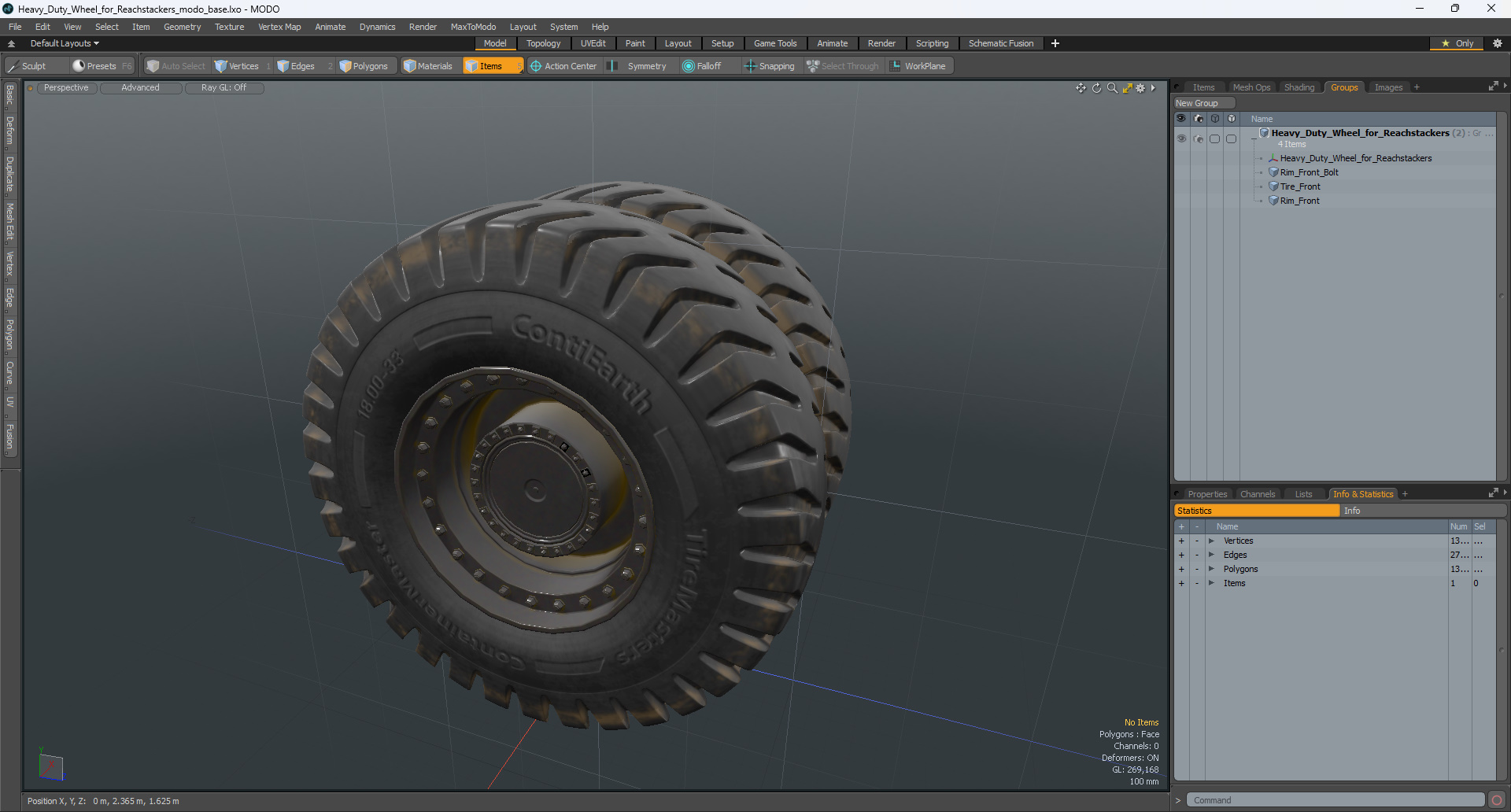Open the Perspective view dropdown
Image resolution: width=1511 pixels, height=812 pixels.
(66, 88)
